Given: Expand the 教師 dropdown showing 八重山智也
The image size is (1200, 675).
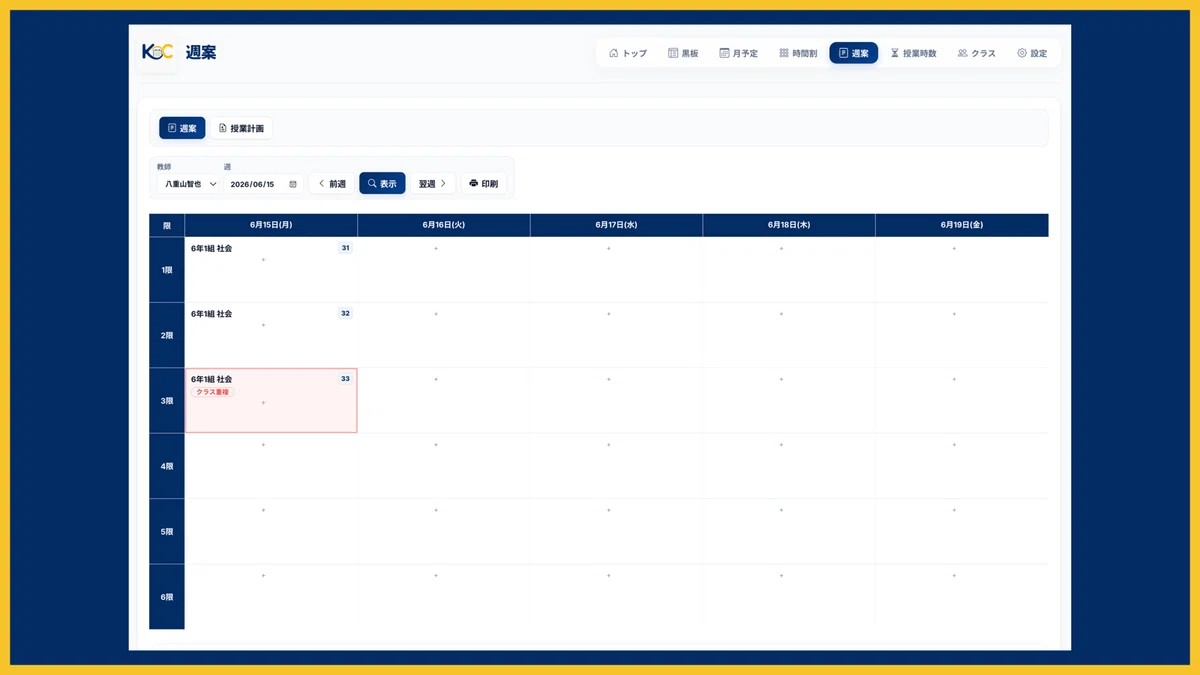Looking at the screenshot, I should (189, 184).
